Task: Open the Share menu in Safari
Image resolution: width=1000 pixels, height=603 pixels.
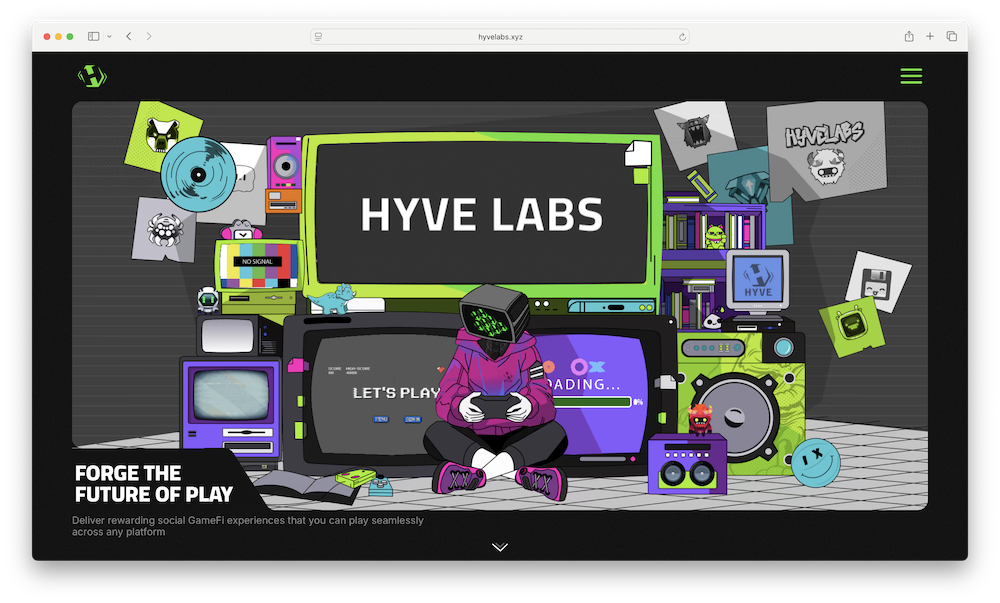Action: 909,36
